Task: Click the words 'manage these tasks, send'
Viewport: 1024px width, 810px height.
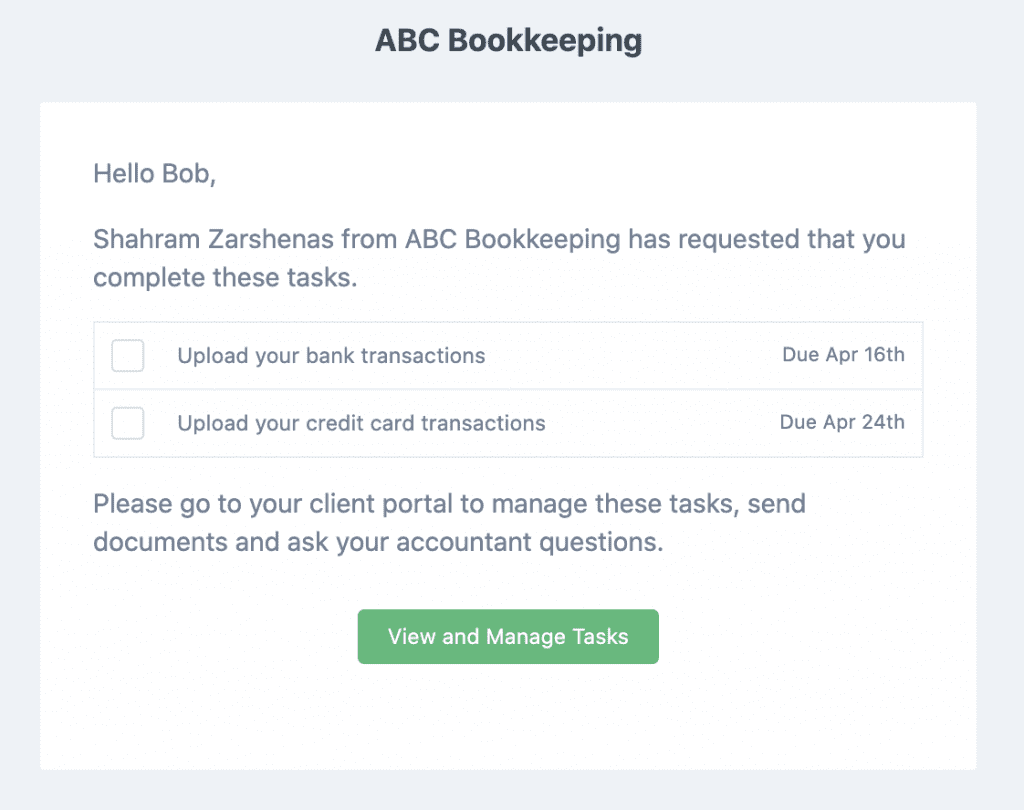Action: [648, 504]
